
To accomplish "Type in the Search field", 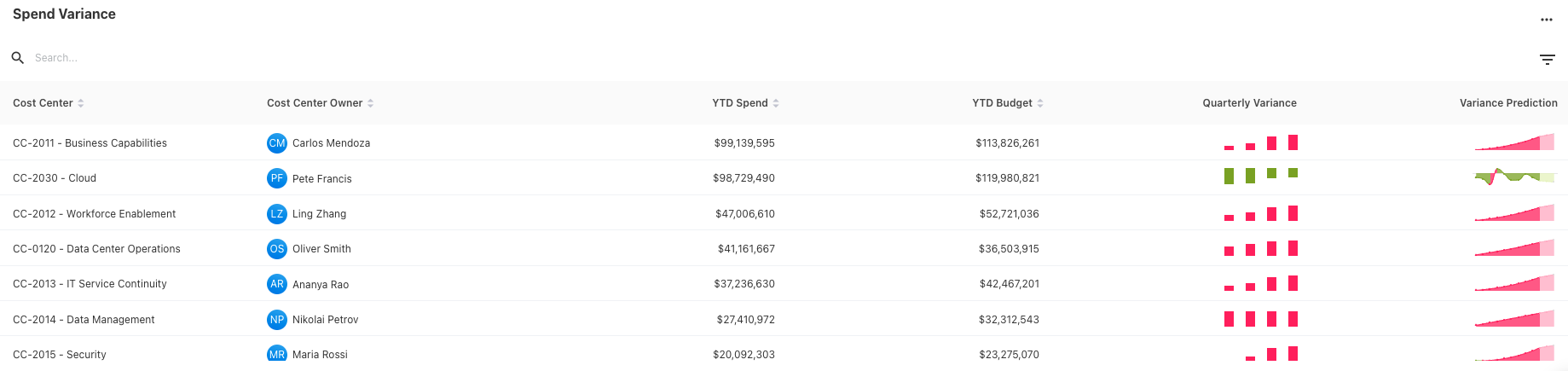I will pos(171,58).
